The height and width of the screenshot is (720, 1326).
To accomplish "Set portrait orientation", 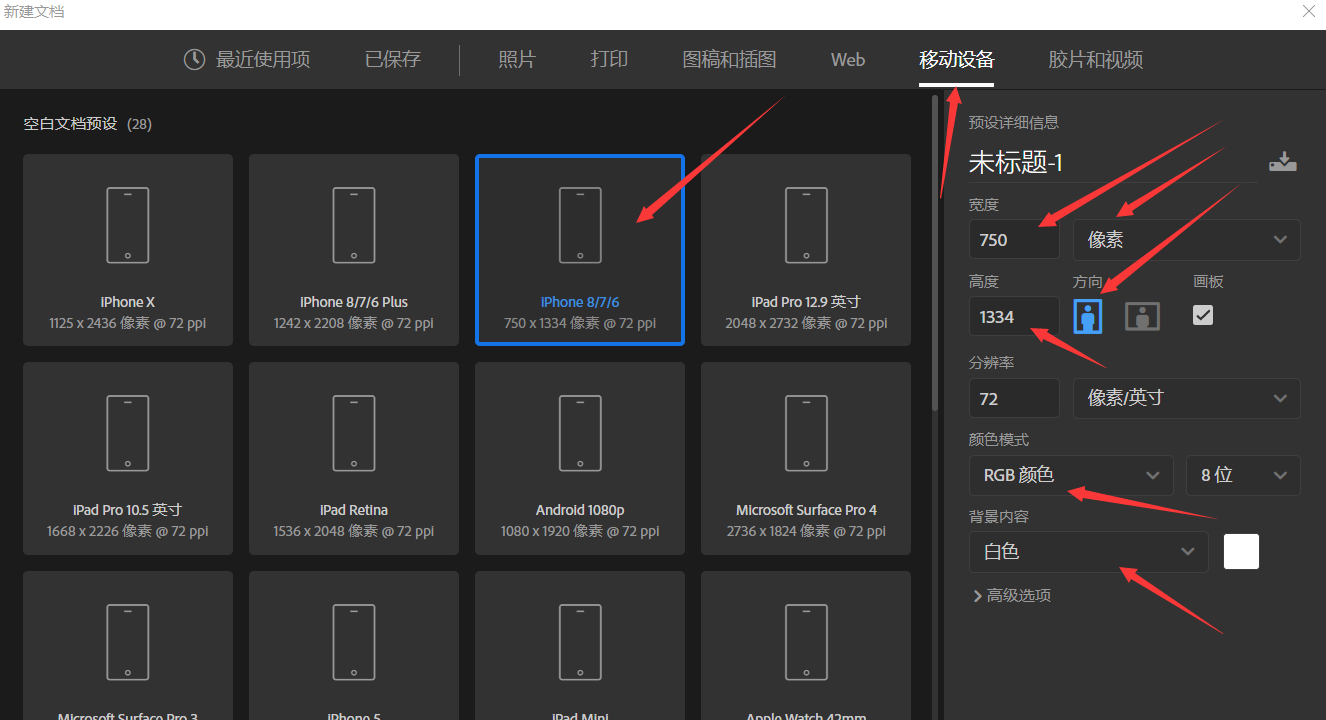I will point(1087,316).
